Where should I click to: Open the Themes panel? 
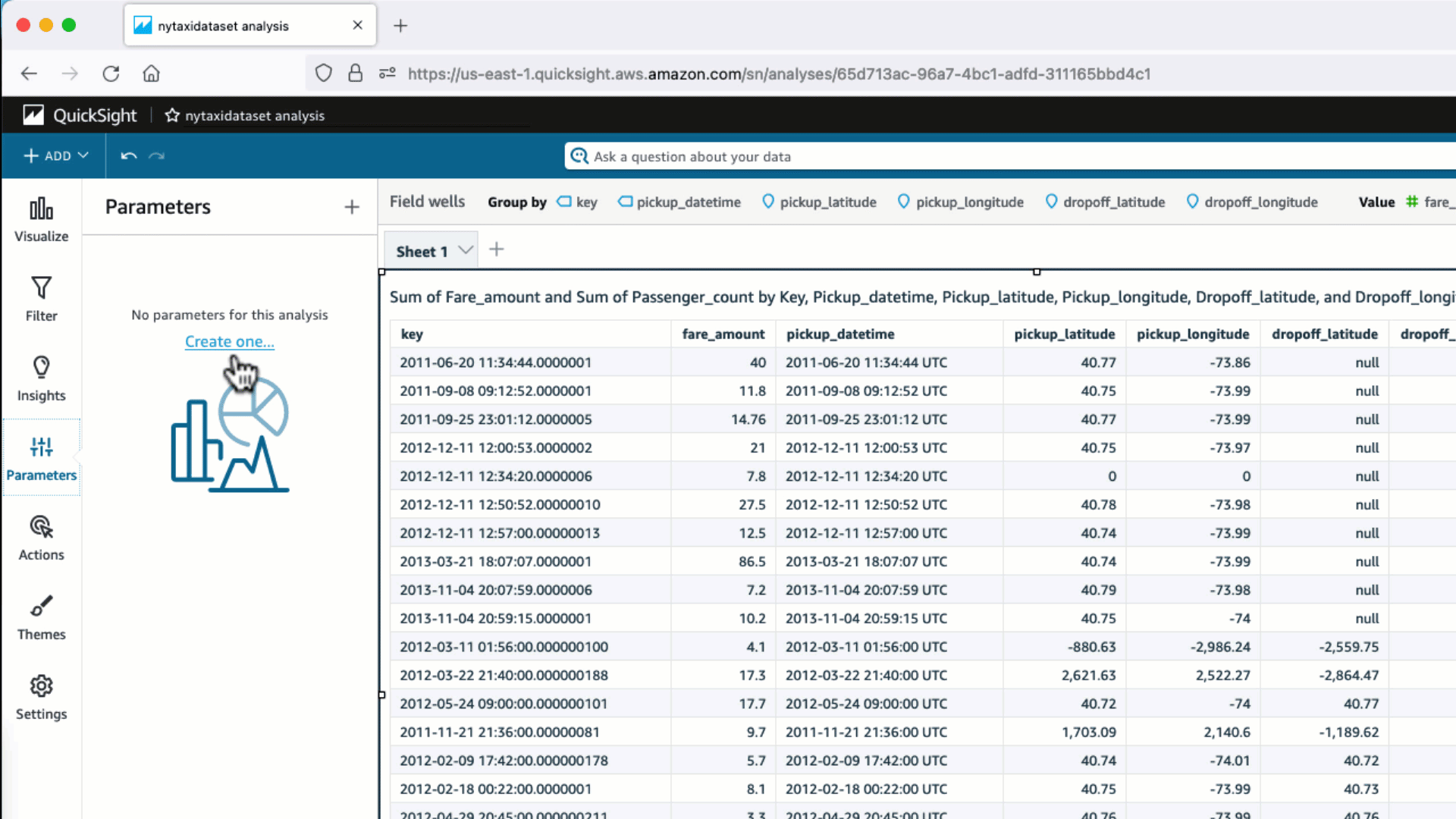pyautogui.click(x=41, y=616)
